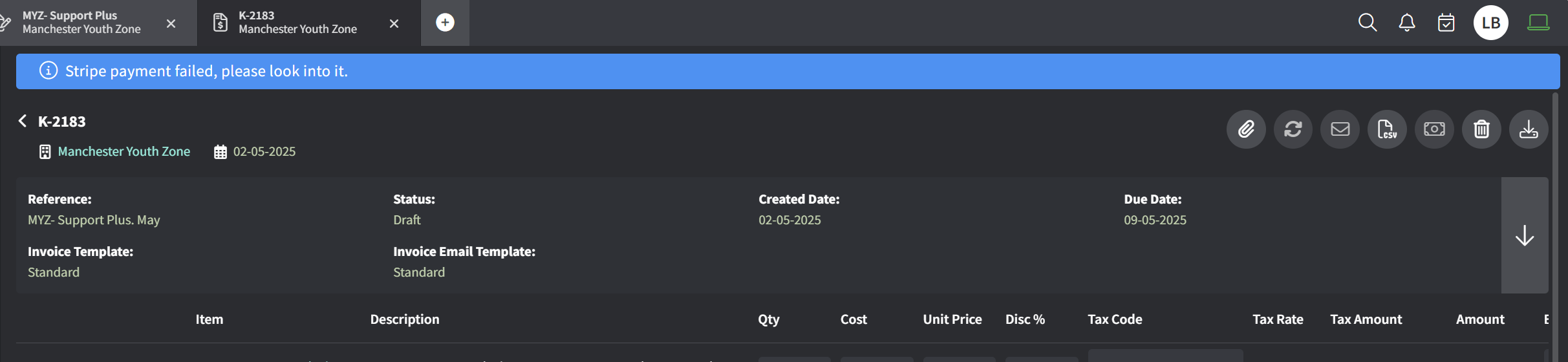Open the LB user avatar menu
1568x362 pixels.
click(x=1491, y=23)
